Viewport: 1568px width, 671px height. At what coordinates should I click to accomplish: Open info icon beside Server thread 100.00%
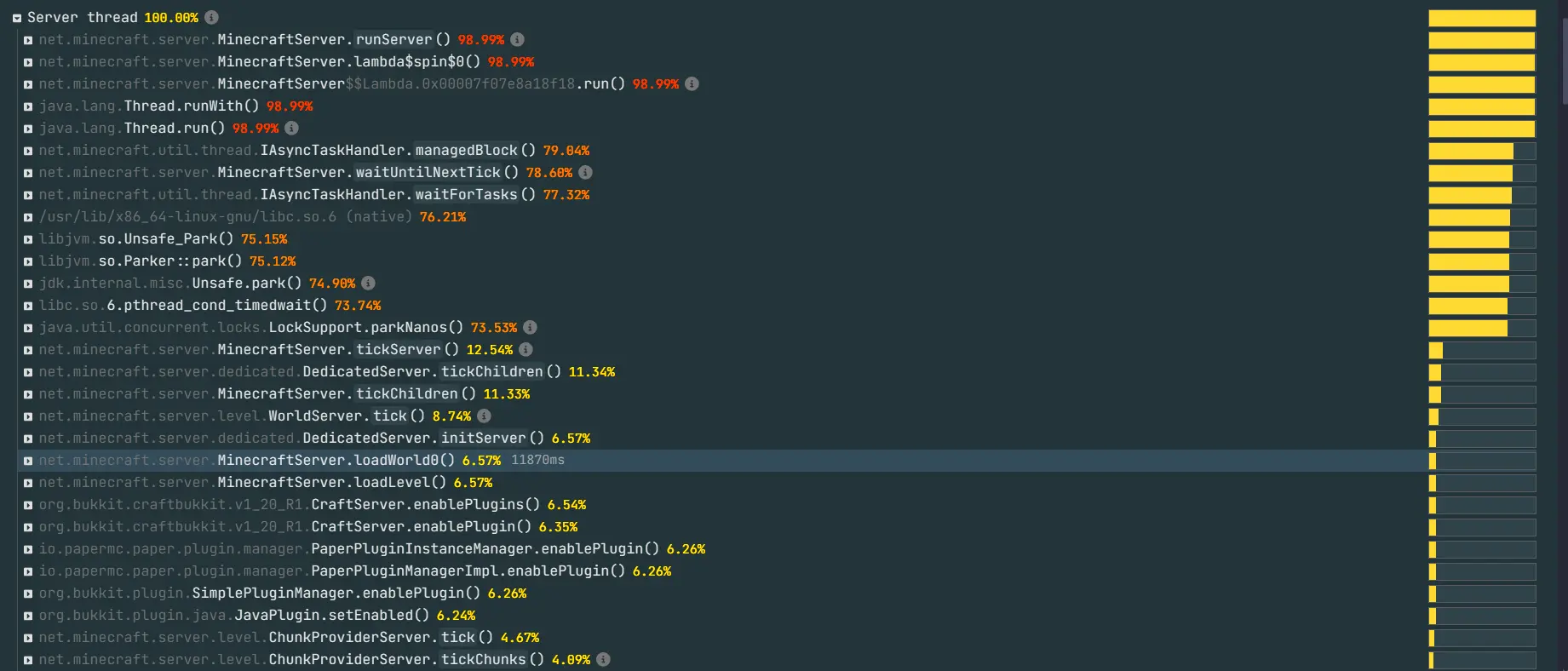coord(212,17)
